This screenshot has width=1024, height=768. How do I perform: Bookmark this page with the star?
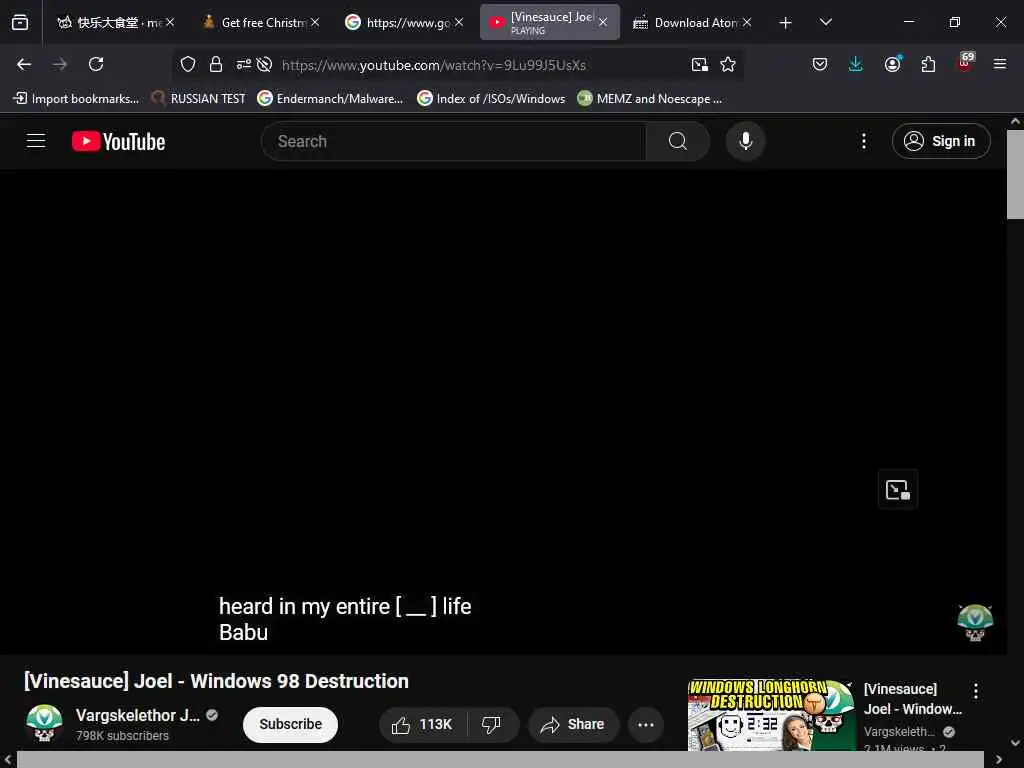[x=728, y=64]
